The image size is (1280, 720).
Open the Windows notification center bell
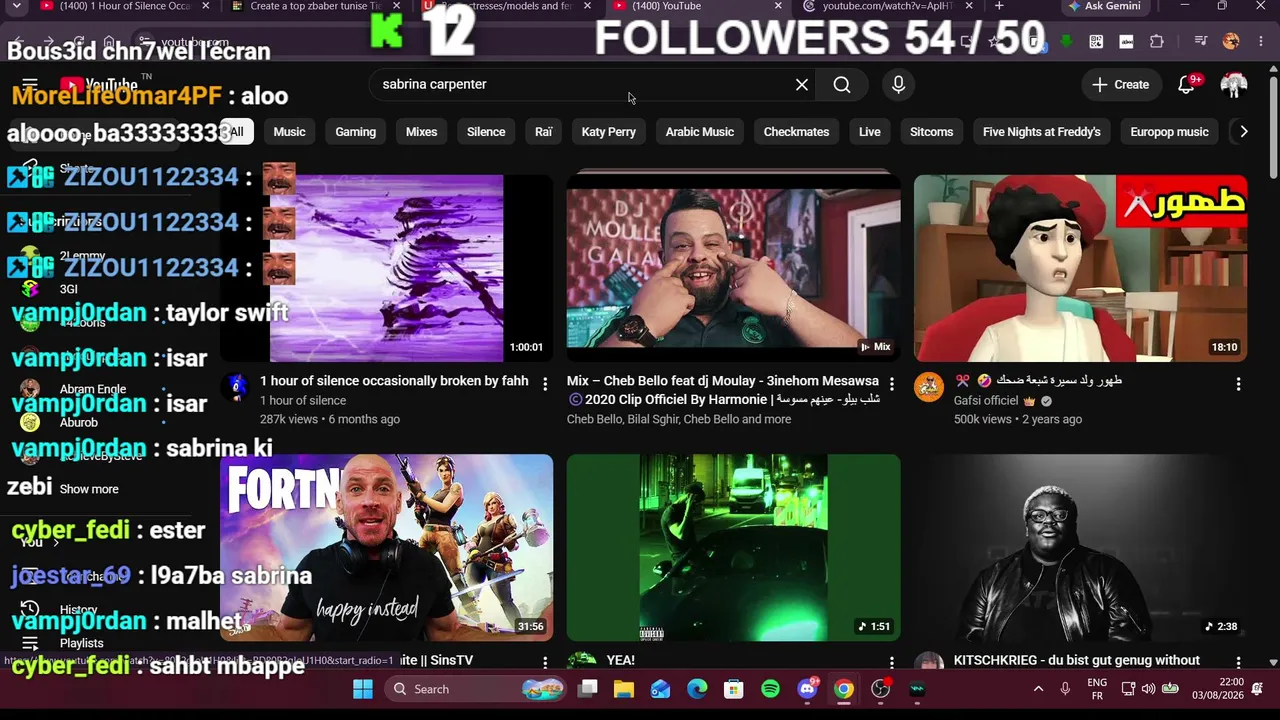pos(1257,689)
